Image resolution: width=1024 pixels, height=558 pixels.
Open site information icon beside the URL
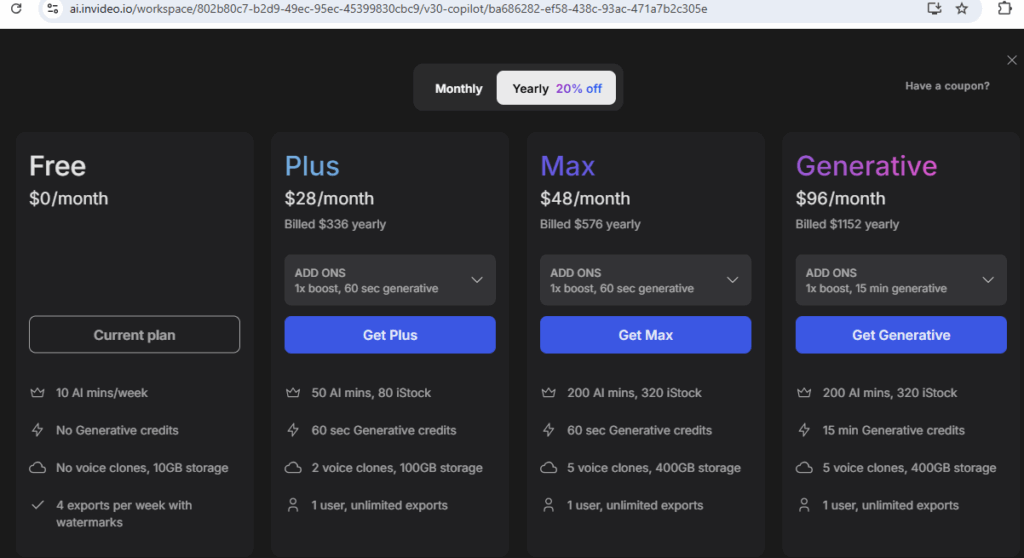pyautogui.click(x=53, y=8)
